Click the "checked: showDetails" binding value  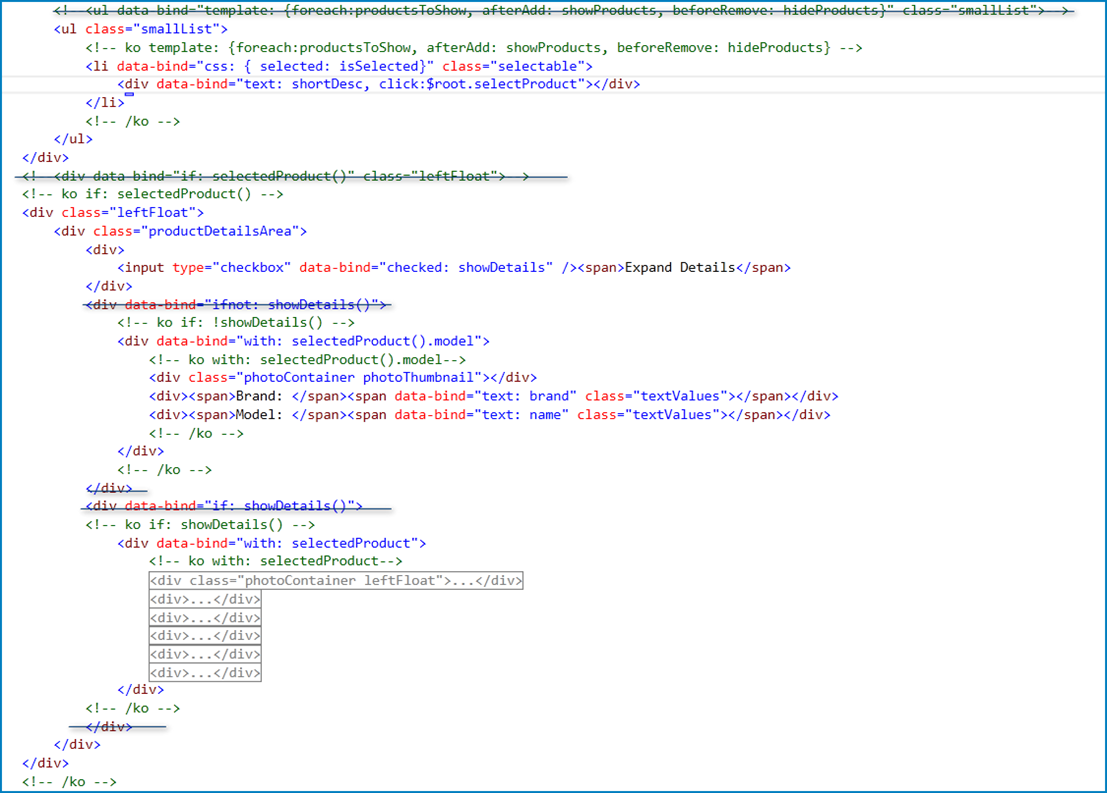(469, 267)
